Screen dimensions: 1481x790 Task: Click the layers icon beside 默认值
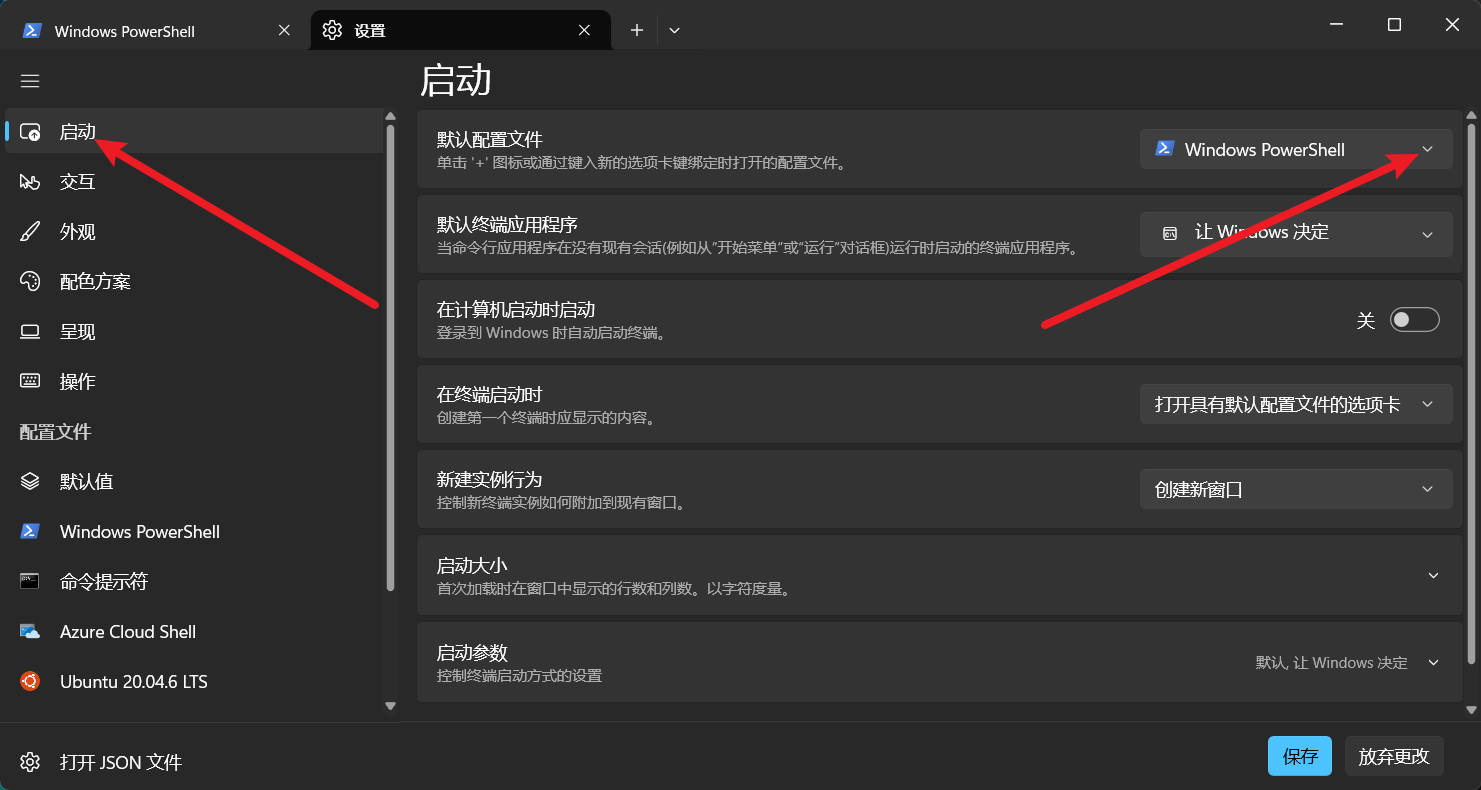click(30, 482)
